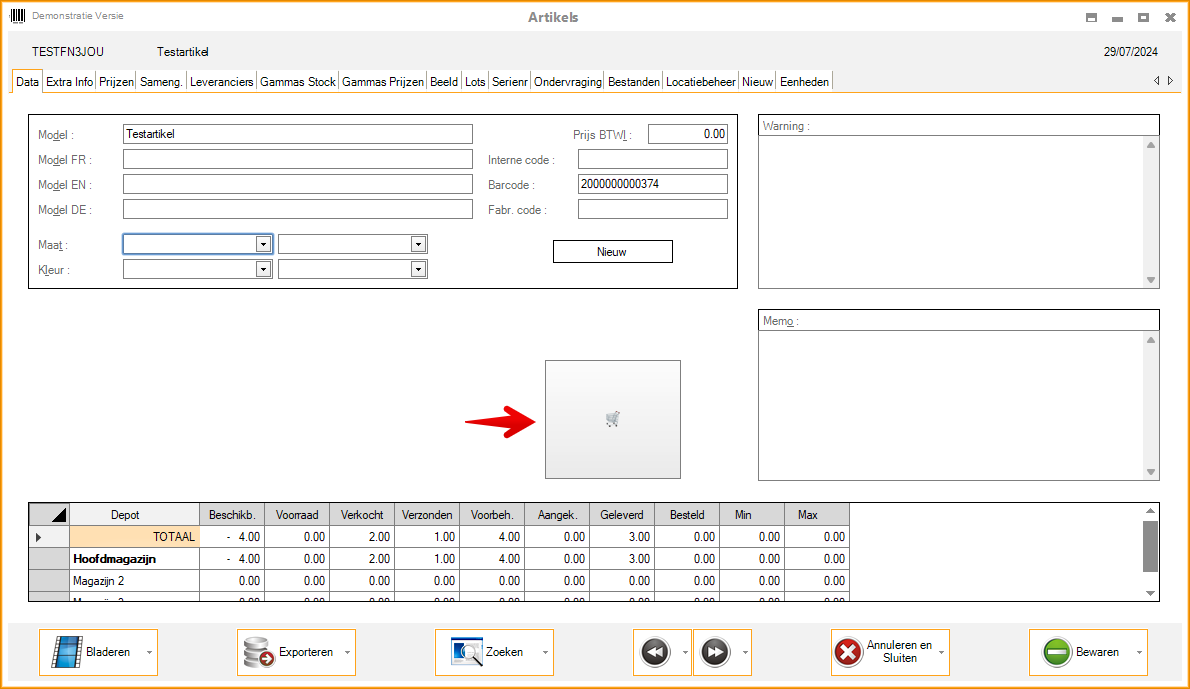Click the Exporteren database icon
The image size is (1190, 689).
coord(259,652)
